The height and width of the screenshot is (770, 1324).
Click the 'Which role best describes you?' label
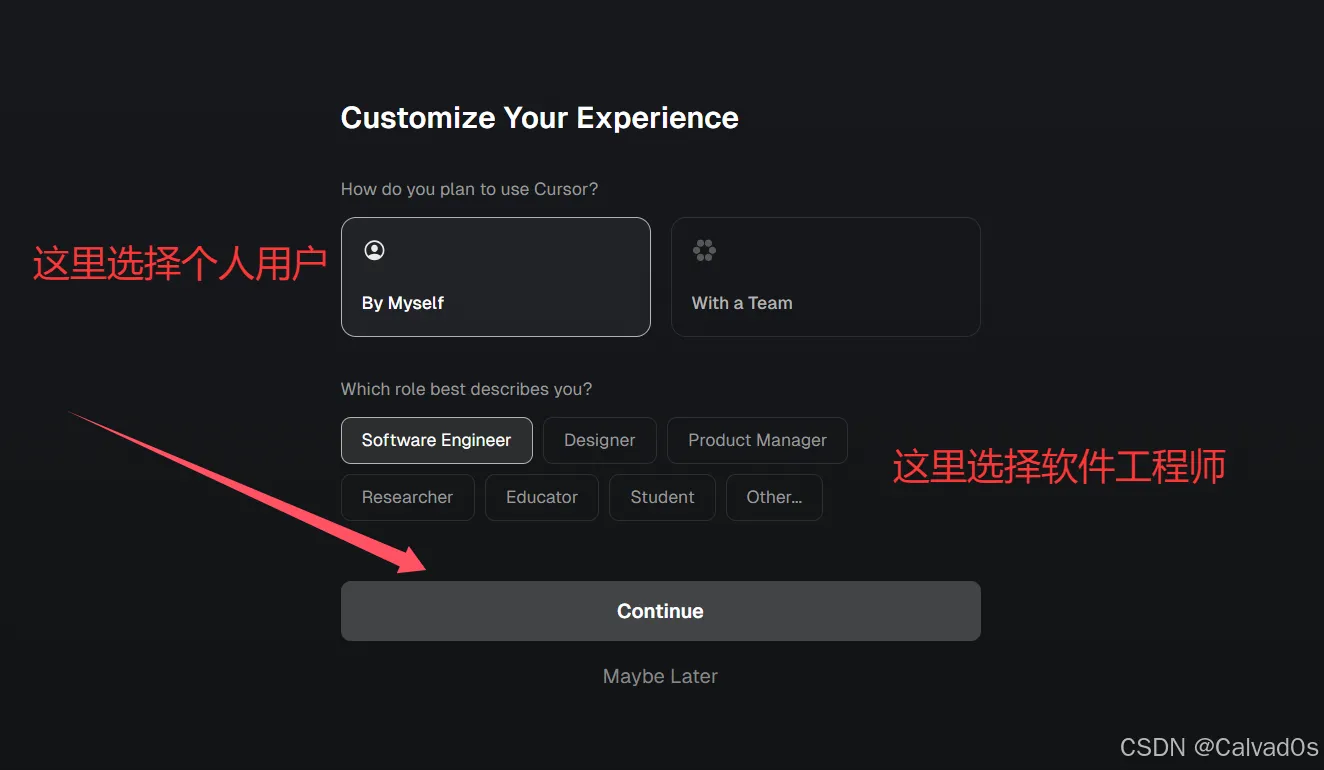coord(467,389)
